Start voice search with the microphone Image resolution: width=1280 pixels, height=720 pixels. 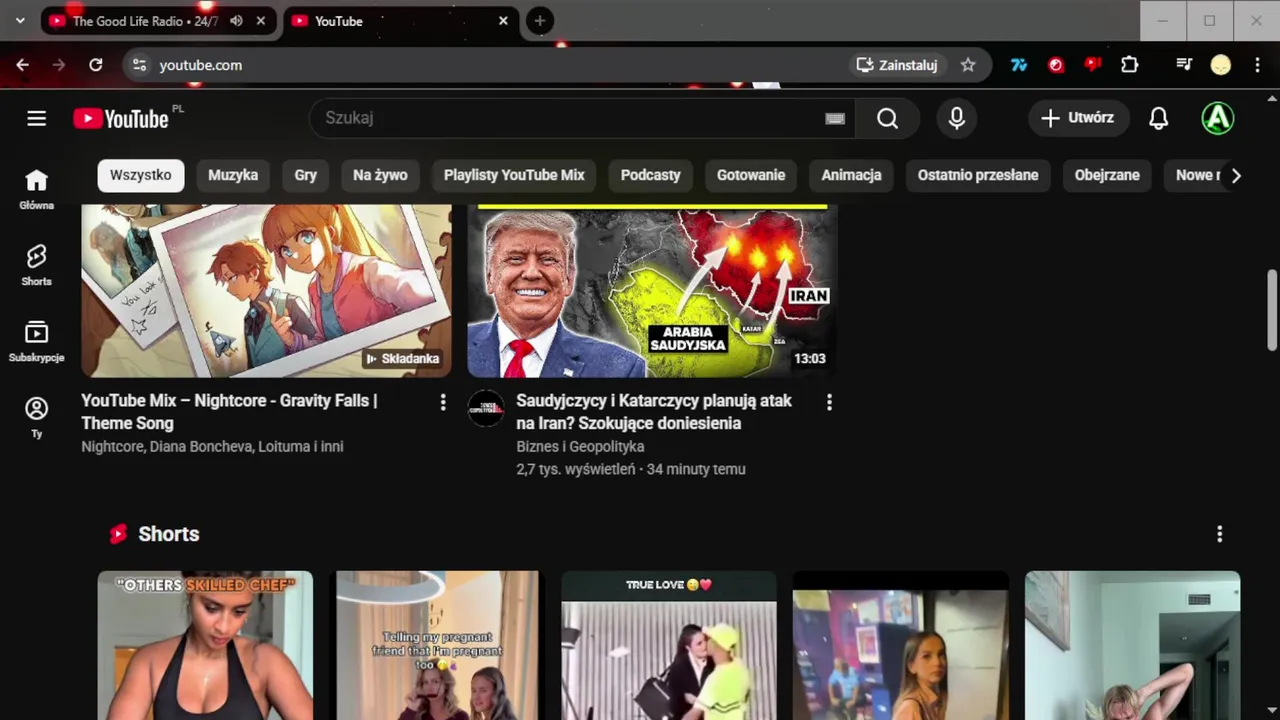957,118
